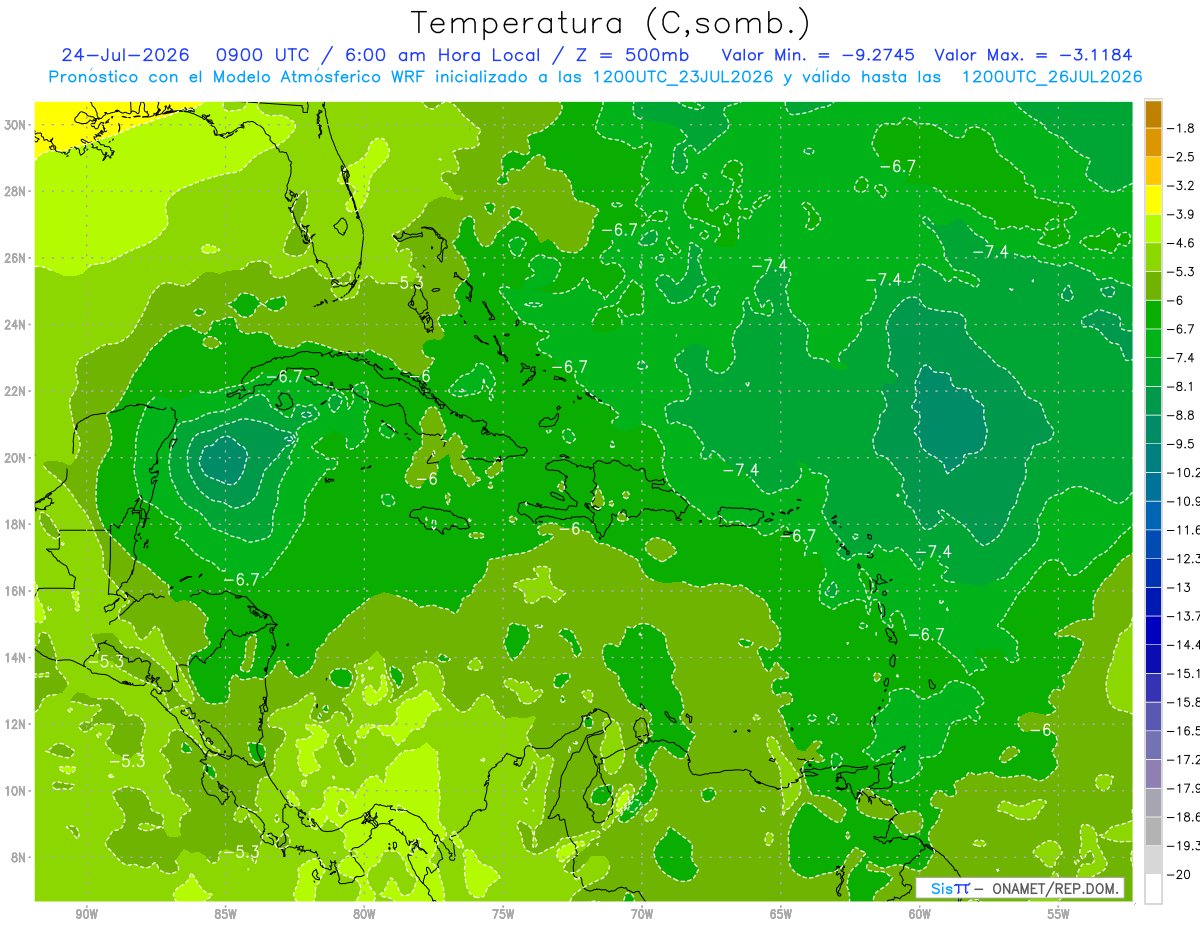This screenshot has height=927, width=1200.
Task: Click the "-9.5" colorbar label
Action: click(1181, 444)
